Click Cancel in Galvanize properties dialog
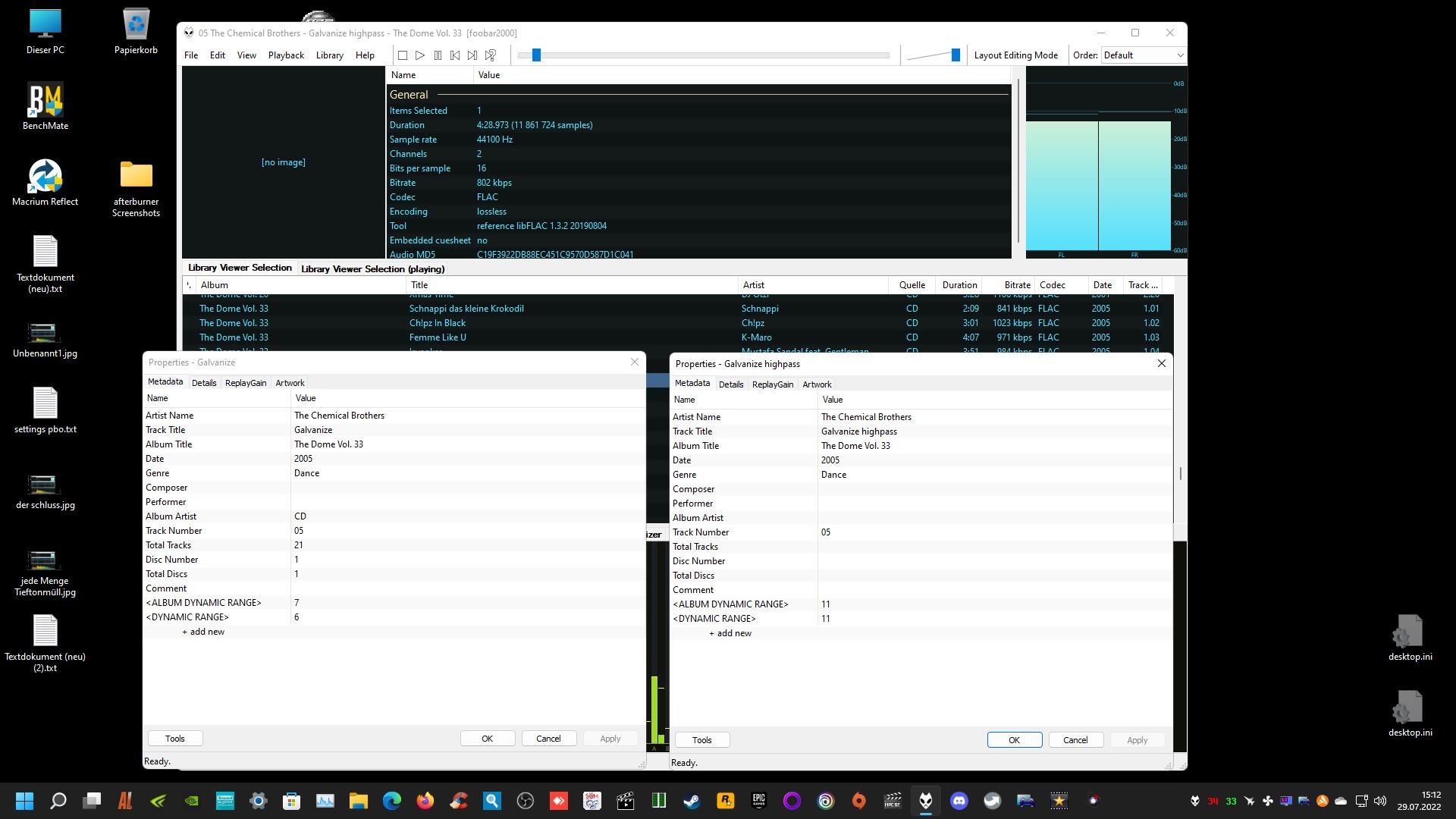The width and height of the screenshot is (1456, 819). coord(548,739)
